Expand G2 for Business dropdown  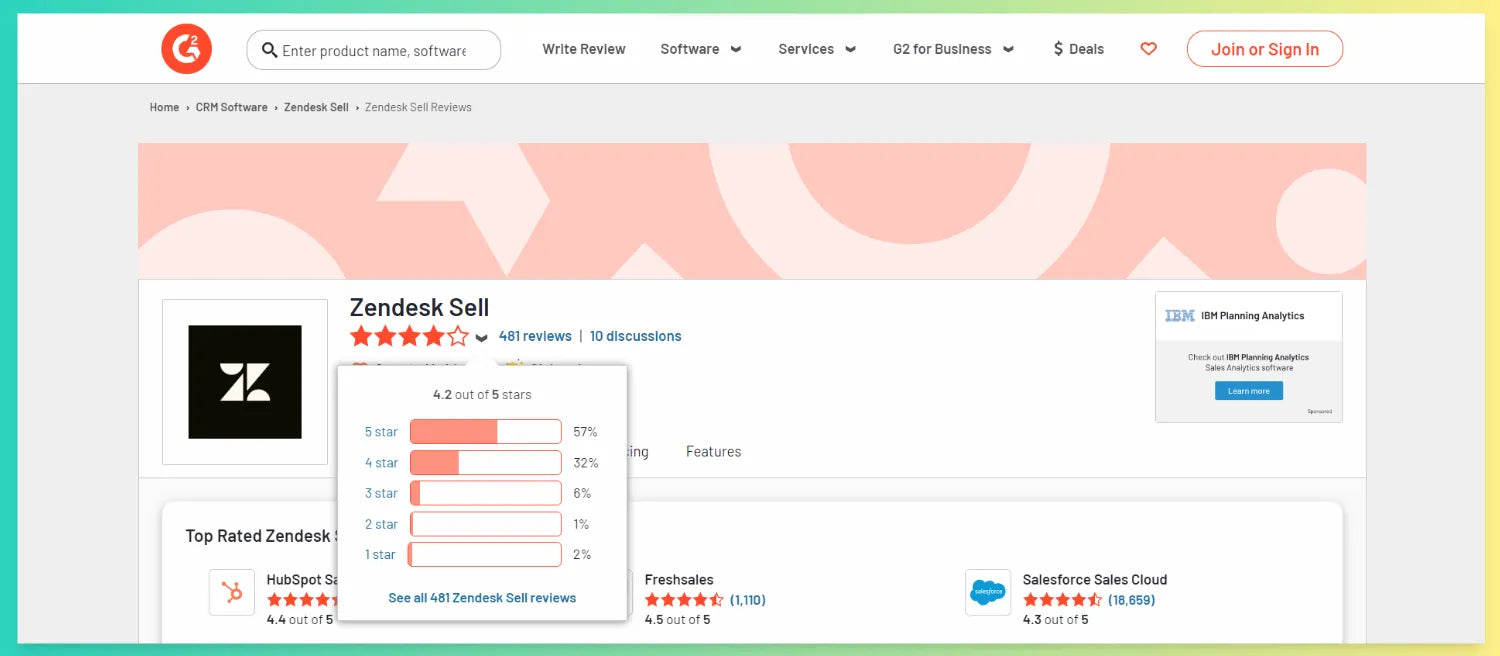953,49
